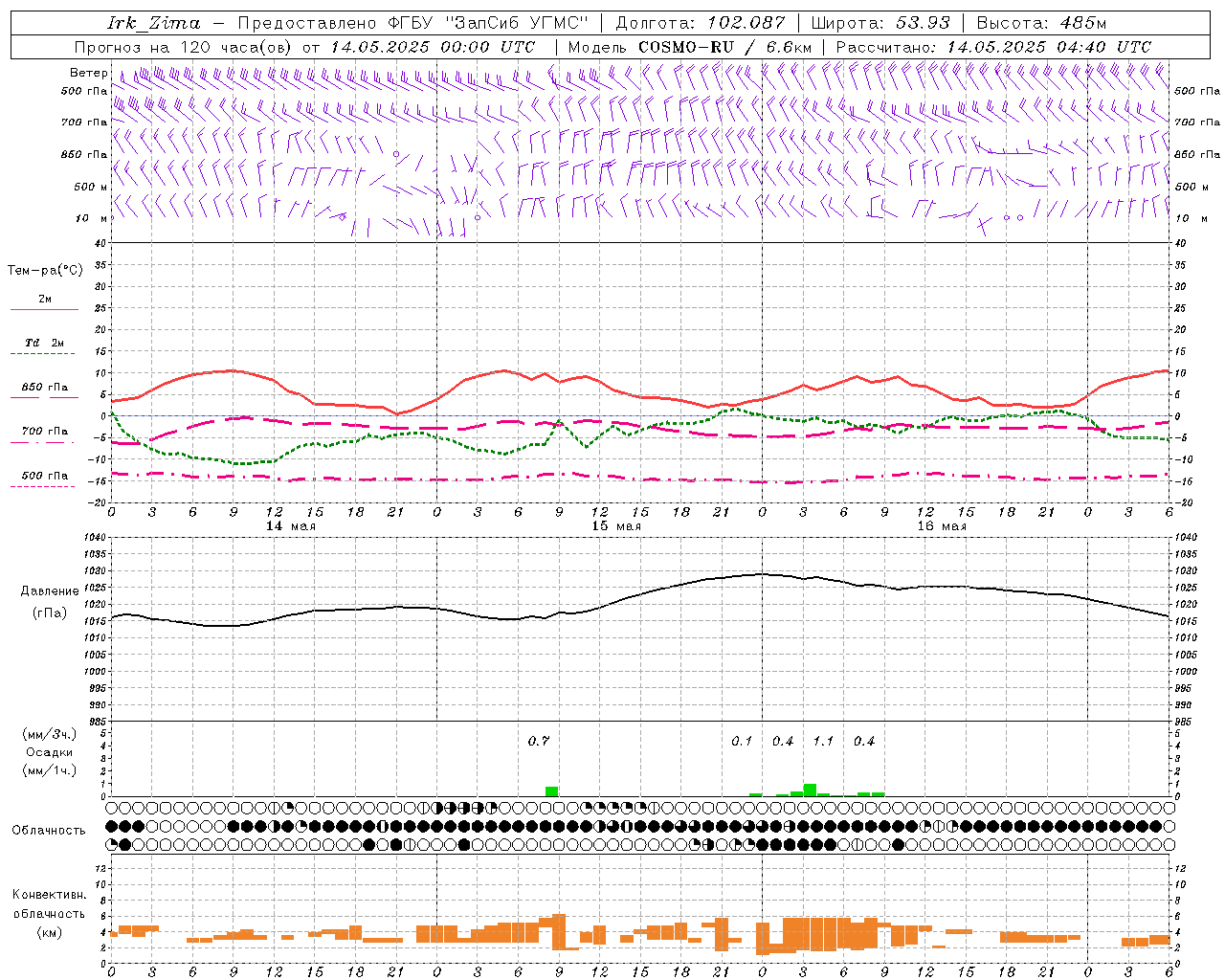Click the 14 мая date label

pos(291,526)
